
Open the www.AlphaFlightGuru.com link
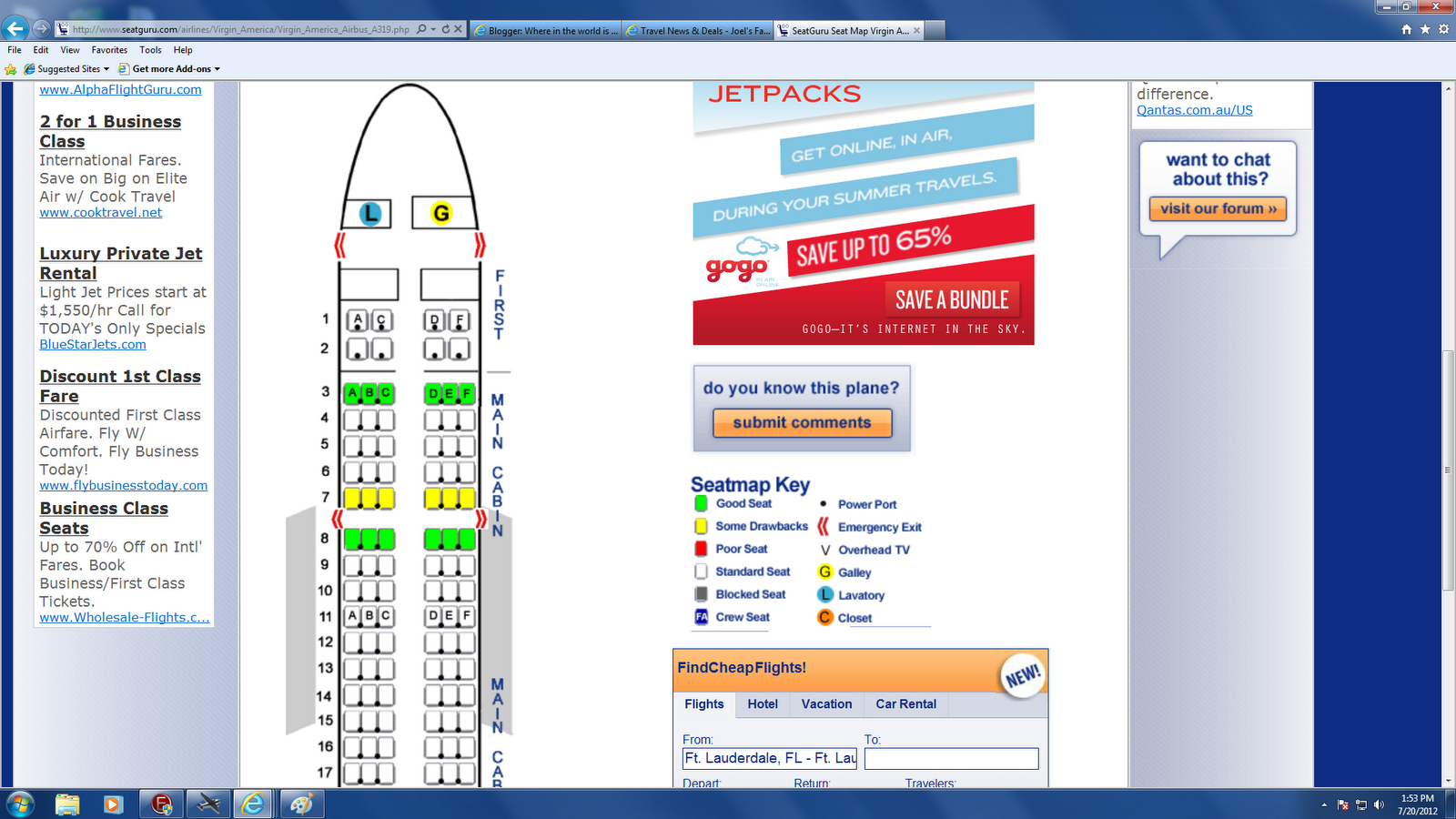click(121, 90)
